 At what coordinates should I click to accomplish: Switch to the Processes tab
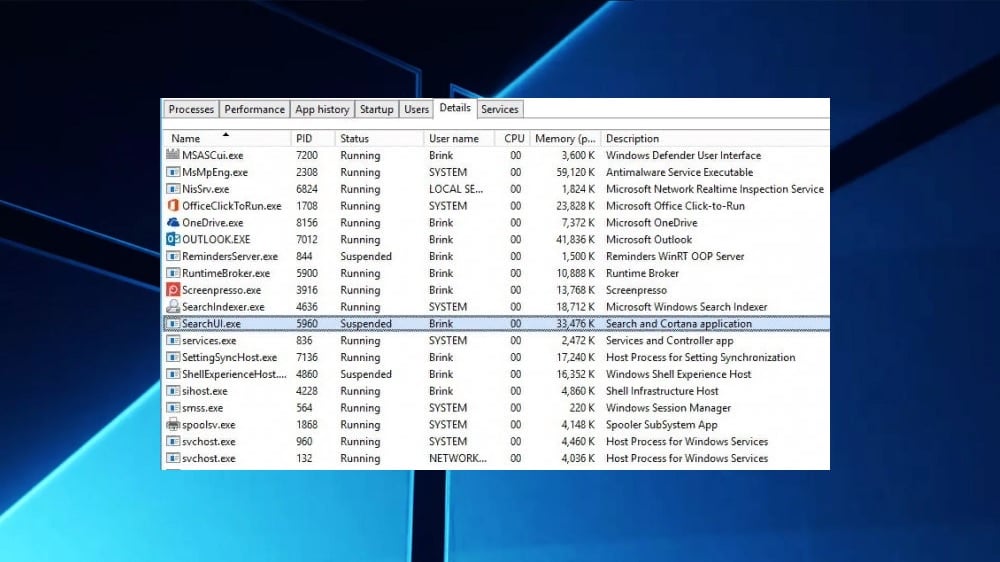click(x=191, y=110)
